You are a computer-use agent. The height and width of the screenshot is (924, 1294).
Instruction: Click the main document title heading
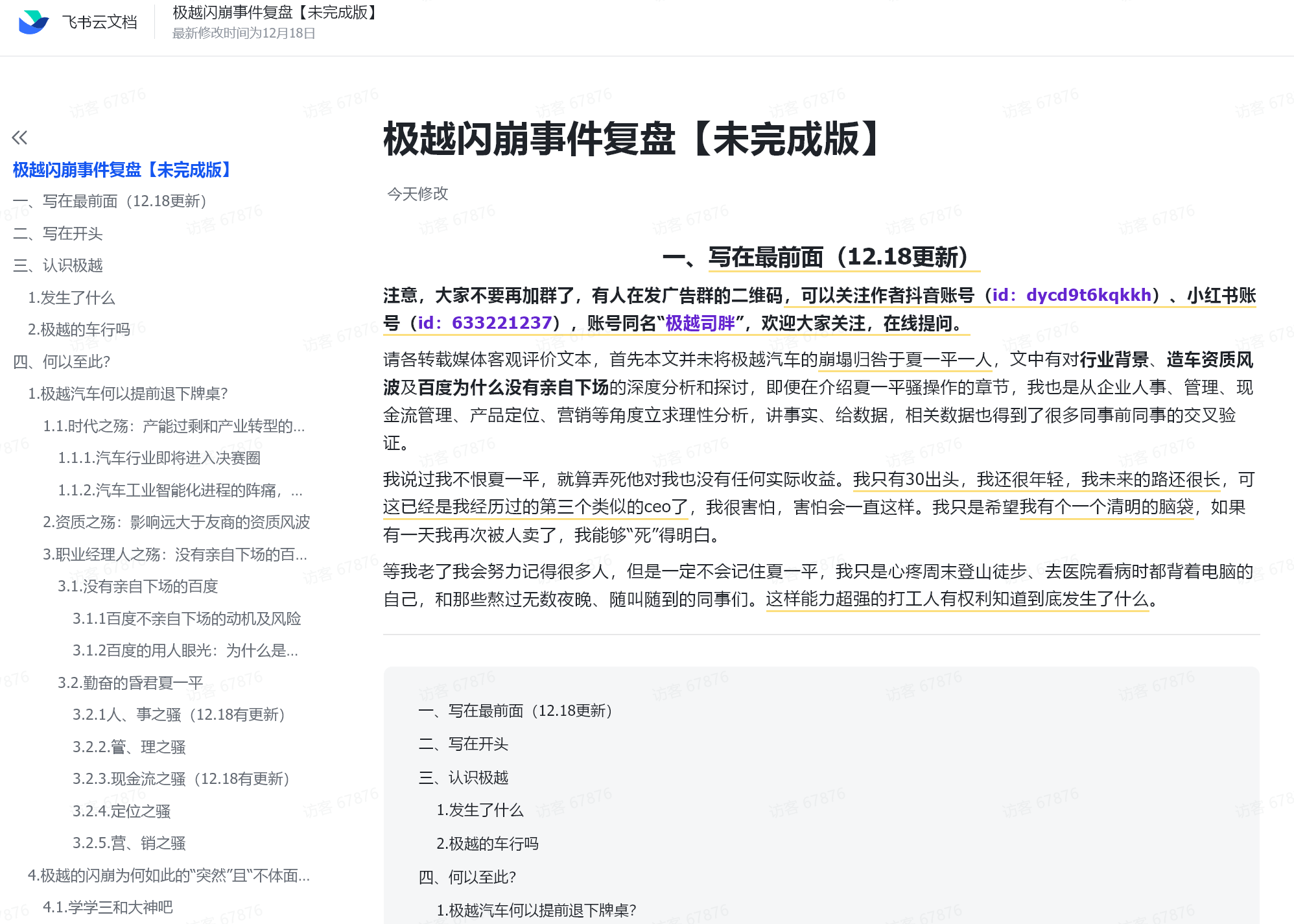click(633, 139)
